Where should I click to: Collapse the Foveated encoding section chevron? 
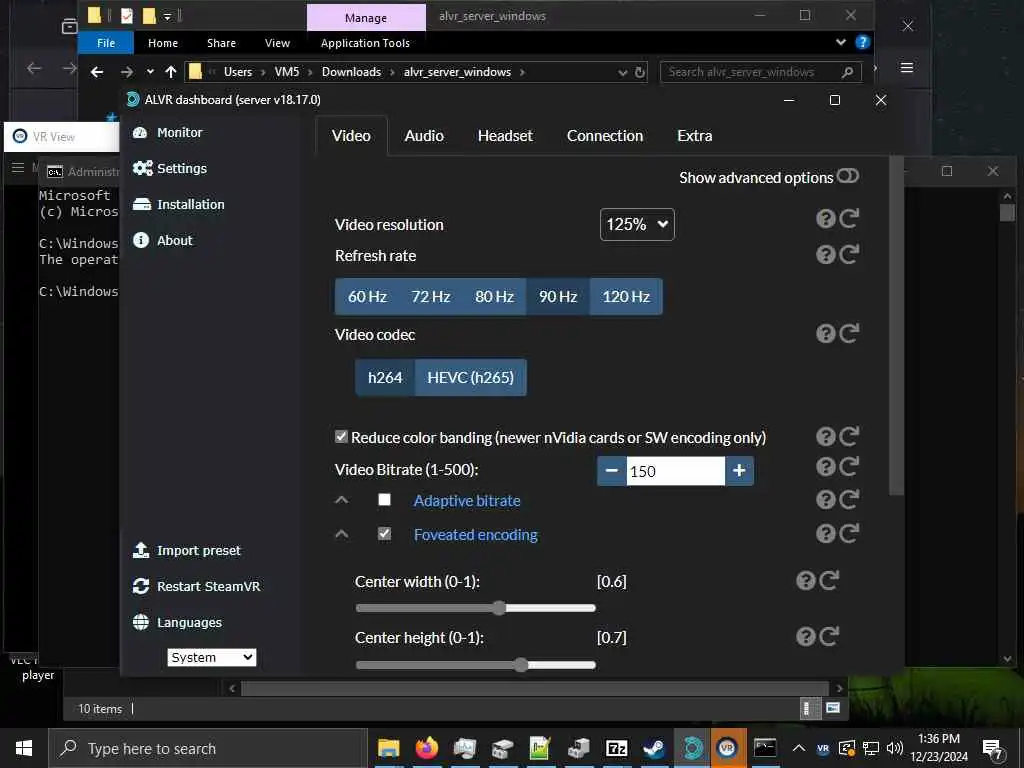pos(342,534)
